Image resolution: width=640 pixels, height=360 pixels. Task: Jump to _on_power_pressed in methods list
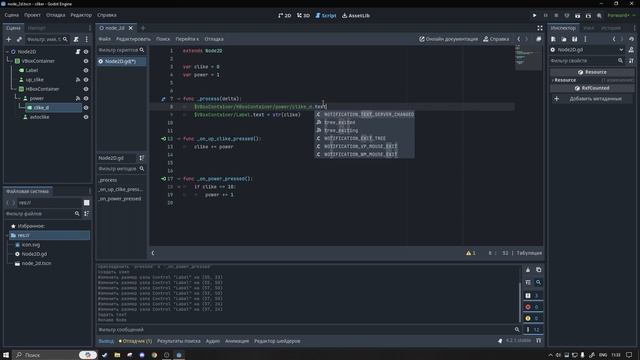click(x=120, y=199)
